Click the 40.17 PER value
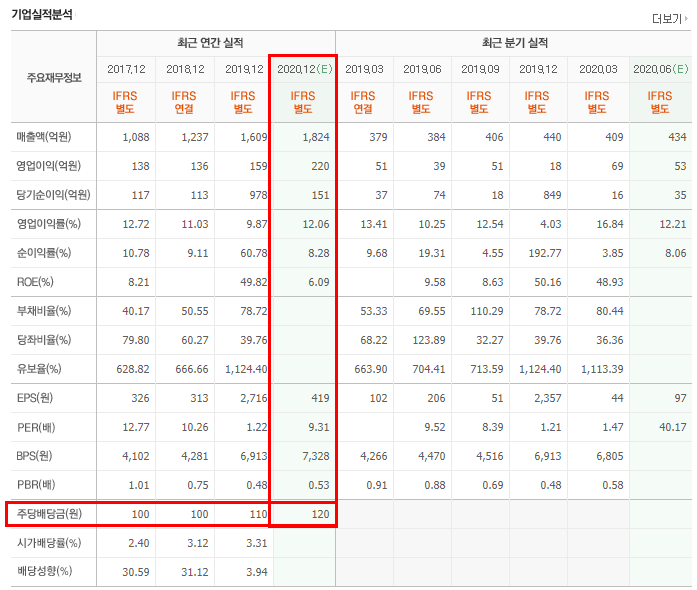This screenshot has width=697, height=590. pyautogui.click(x=673, y=427)
